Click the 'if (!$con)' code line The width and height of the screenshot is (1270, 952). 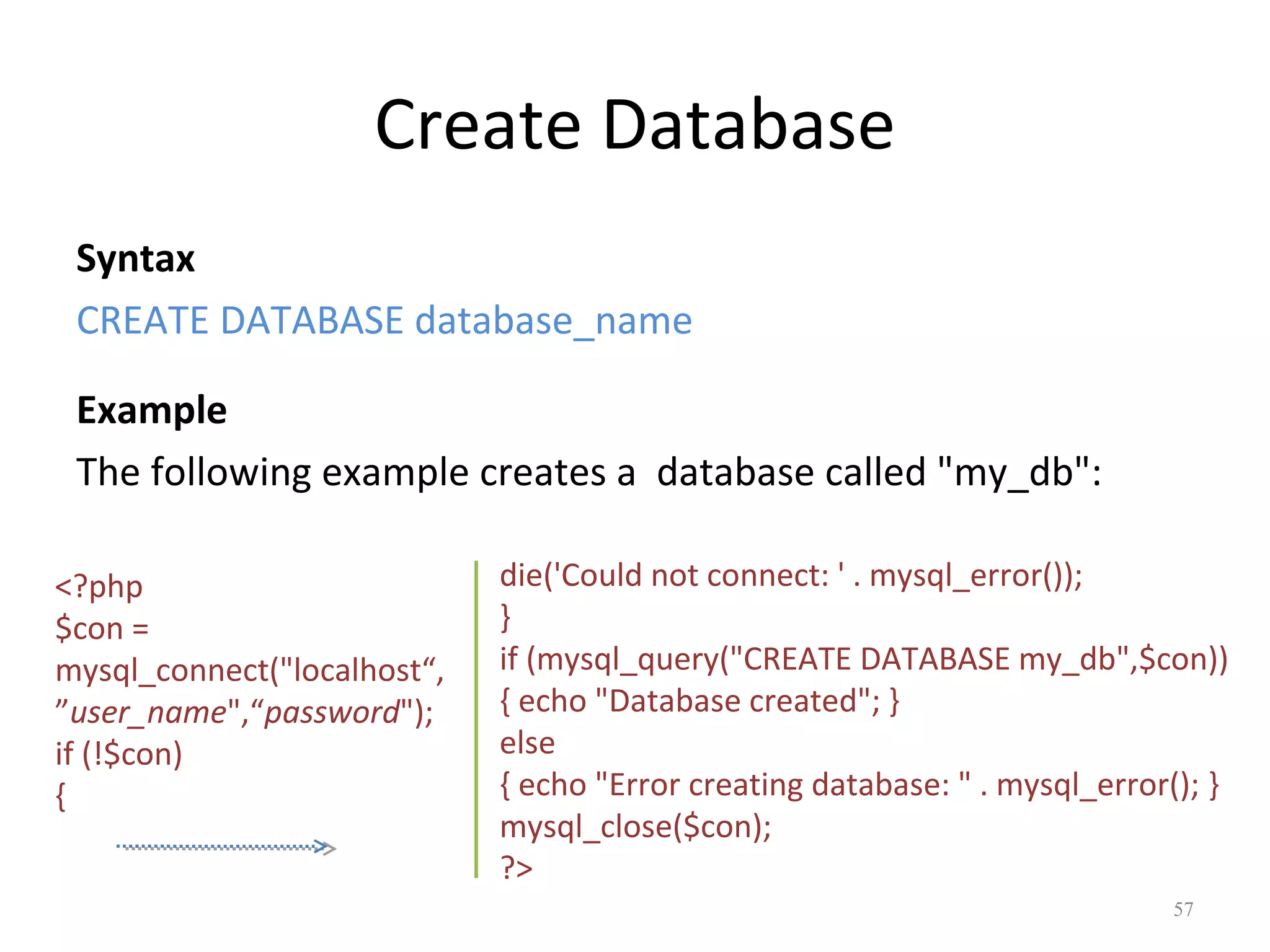(118, 754)
